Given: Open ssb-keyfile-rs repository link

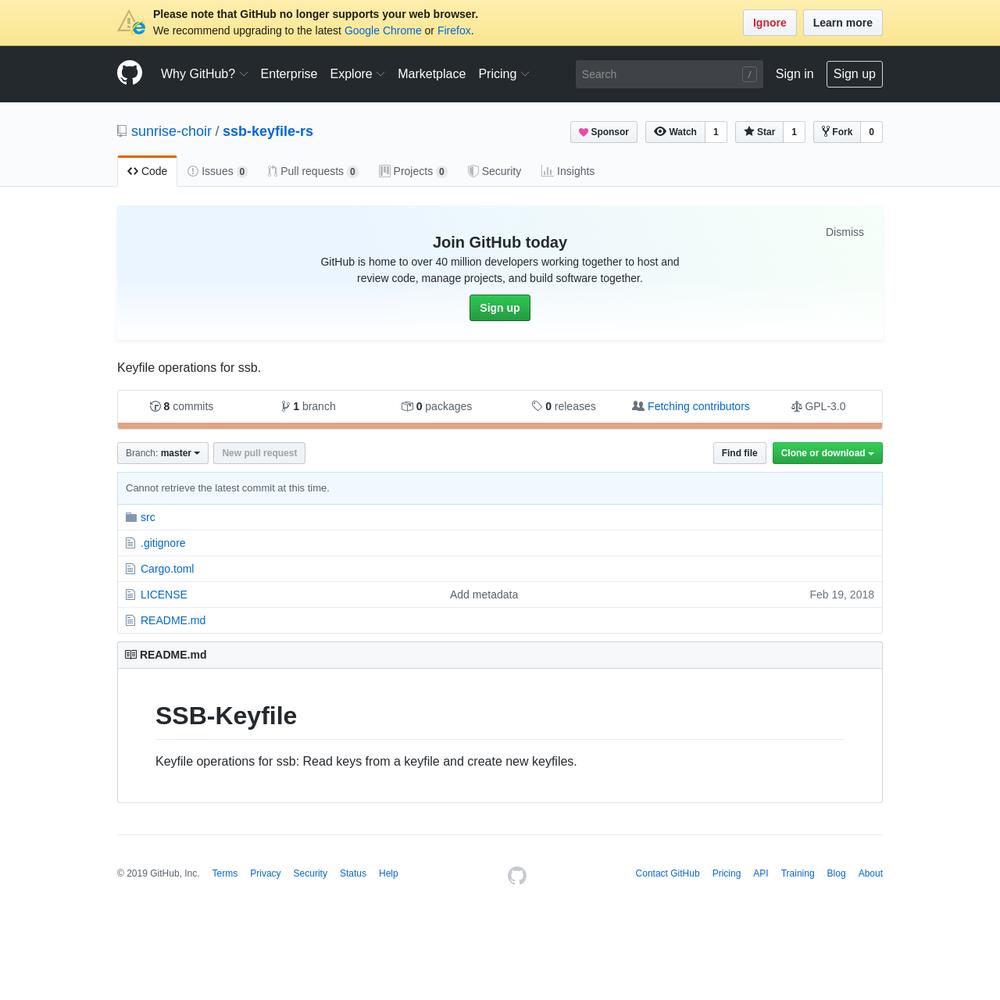Looking at the screenshot, I should 268,131.
